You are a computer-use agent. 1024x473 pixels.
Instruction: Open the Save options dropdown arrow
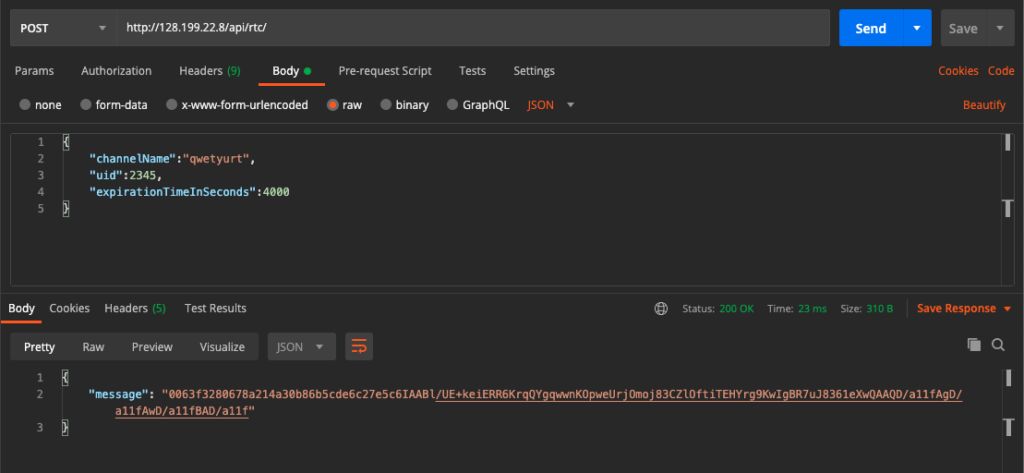tap(1000, 28)
